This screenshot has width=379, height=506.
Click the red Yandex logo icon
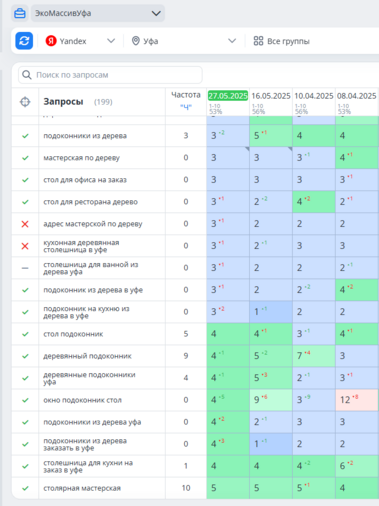pyautogui.click(x=51, y=41)
